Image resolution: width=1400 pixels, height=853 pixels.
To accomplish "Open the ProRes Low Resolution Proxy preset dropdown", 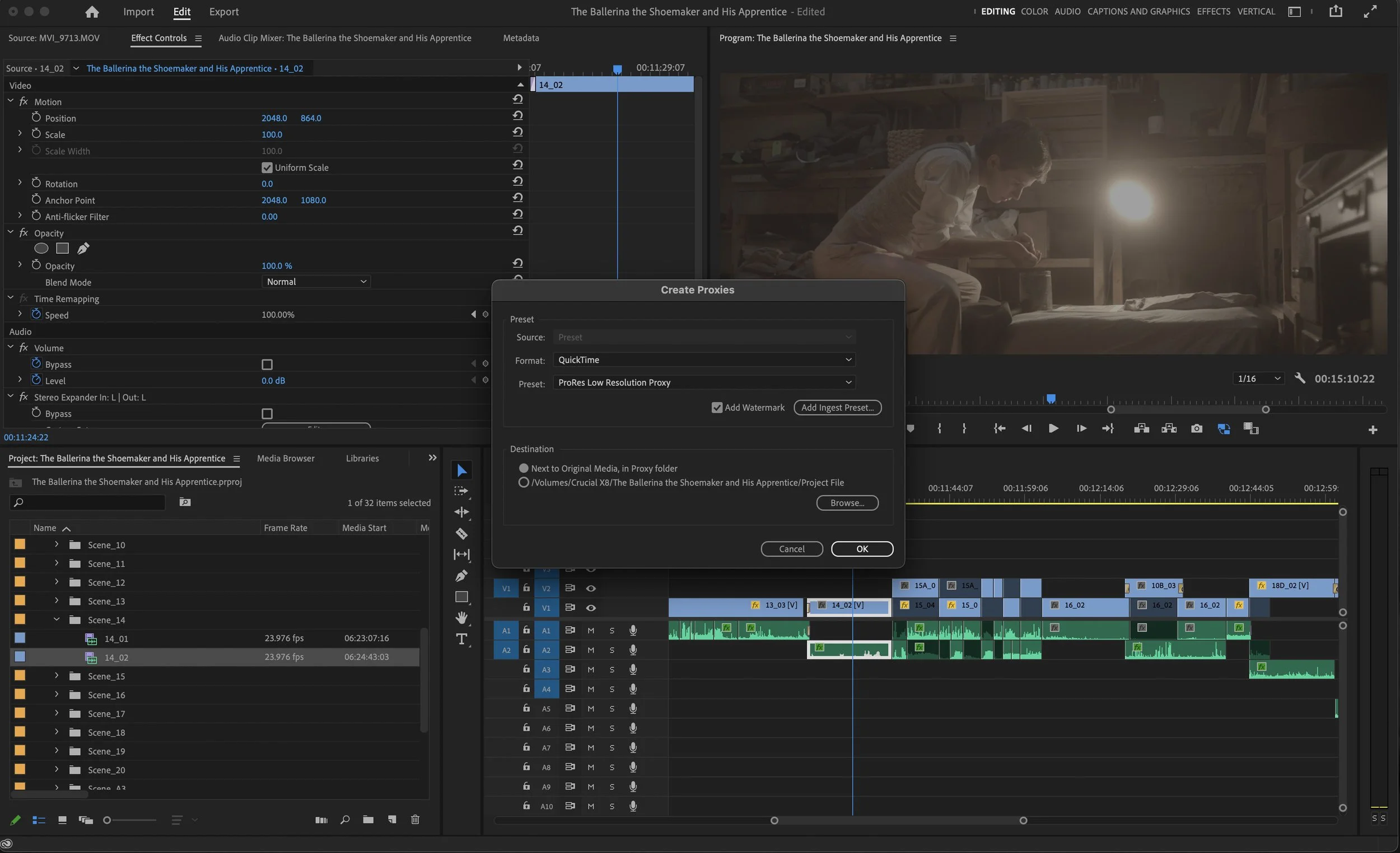I will (x=703, y=383).
